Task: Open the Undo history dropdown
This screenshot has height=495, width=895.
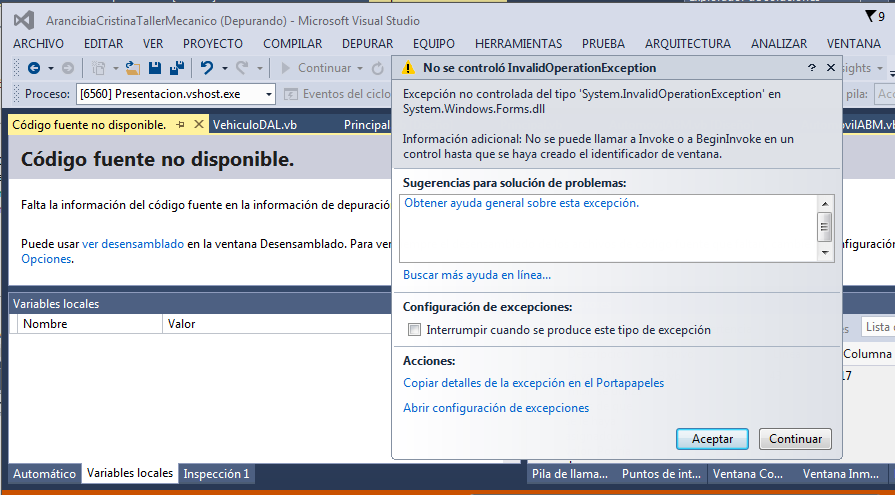Action: (x=224, y=69)
